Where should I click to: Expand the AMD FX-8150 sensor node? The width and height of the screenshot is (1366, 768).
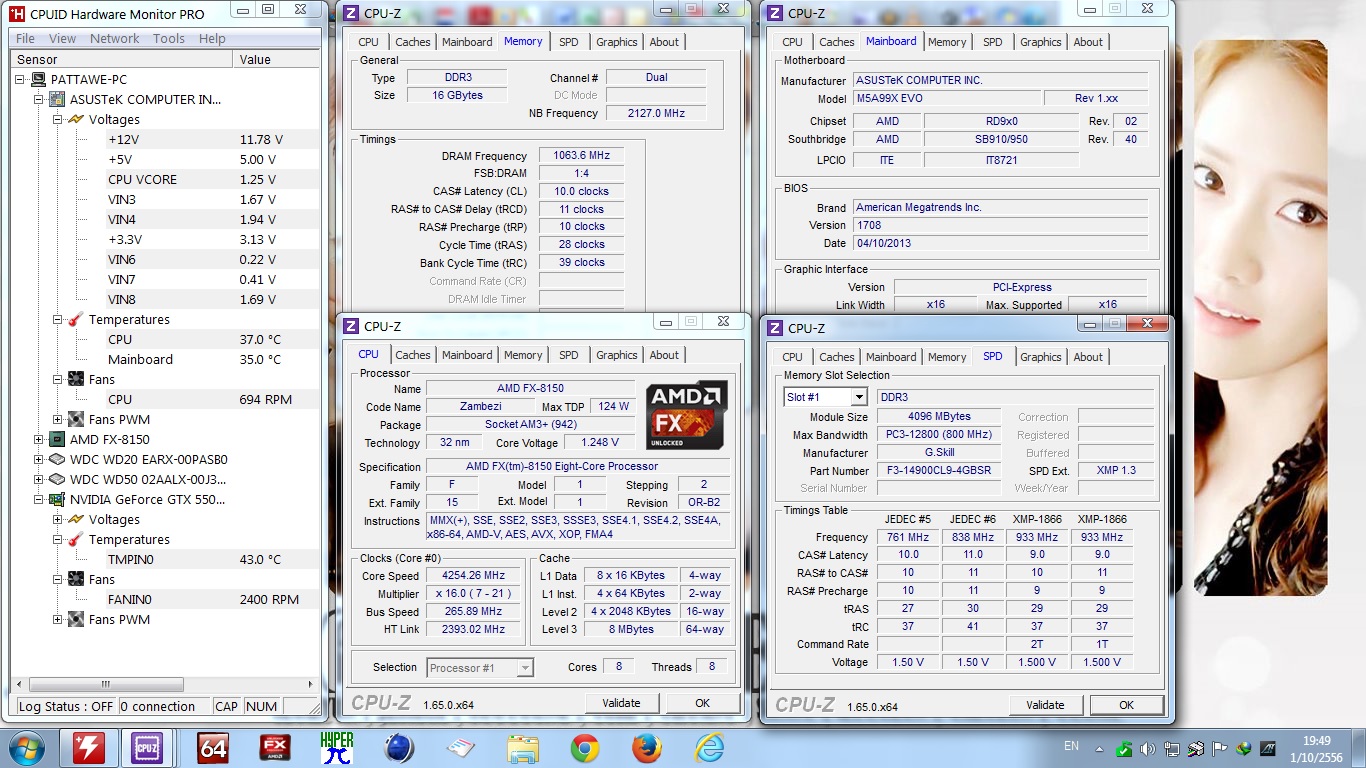point(40,439)
